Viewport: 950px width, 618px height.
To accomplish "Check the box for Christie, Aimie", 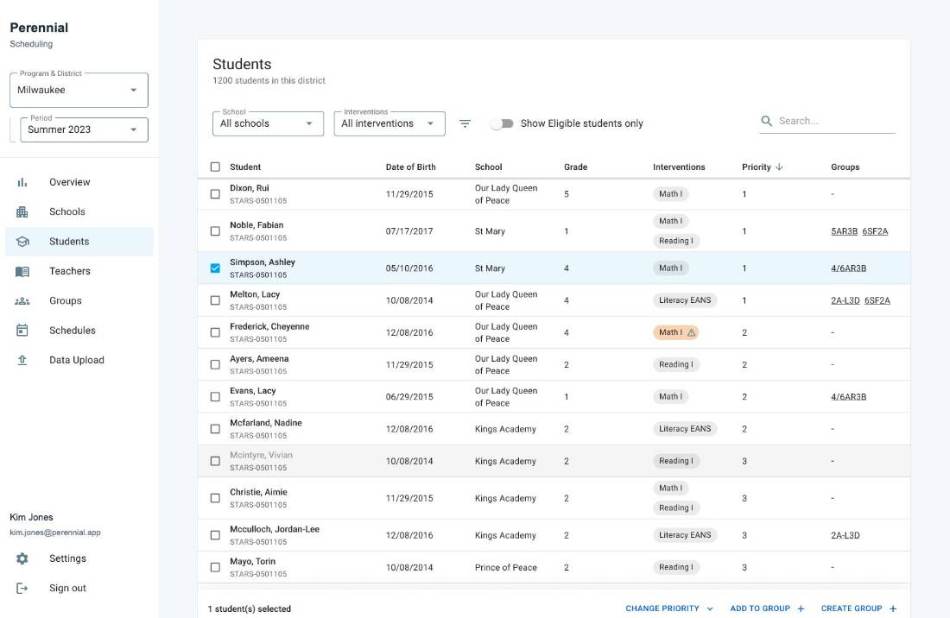I will click(215, 498).
